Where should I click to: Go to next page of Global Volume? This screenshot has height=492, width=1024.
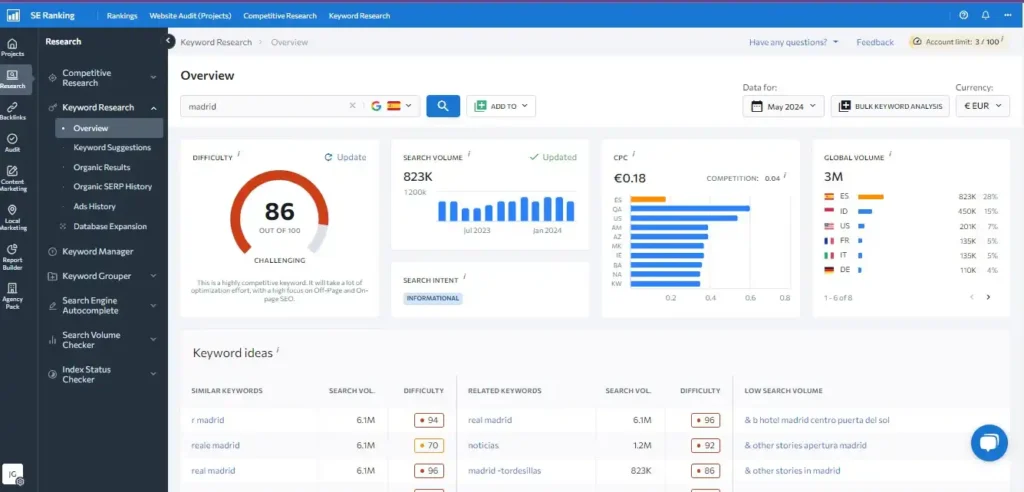click(x=988, y=297)
